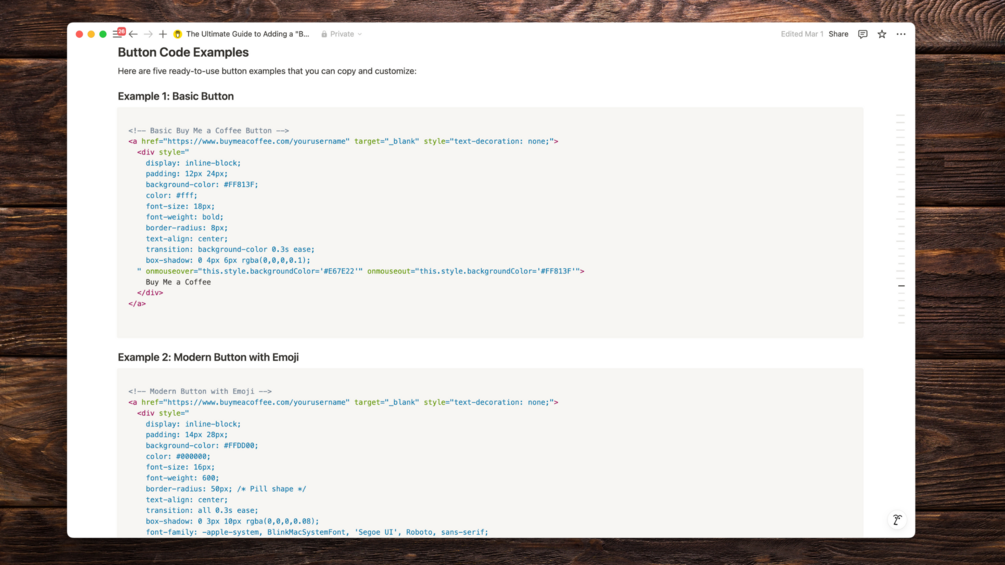This screenshot has height=565, width=1005.
Task: Jump to highlighted marker in outline minimap
Action: (901, 286)
